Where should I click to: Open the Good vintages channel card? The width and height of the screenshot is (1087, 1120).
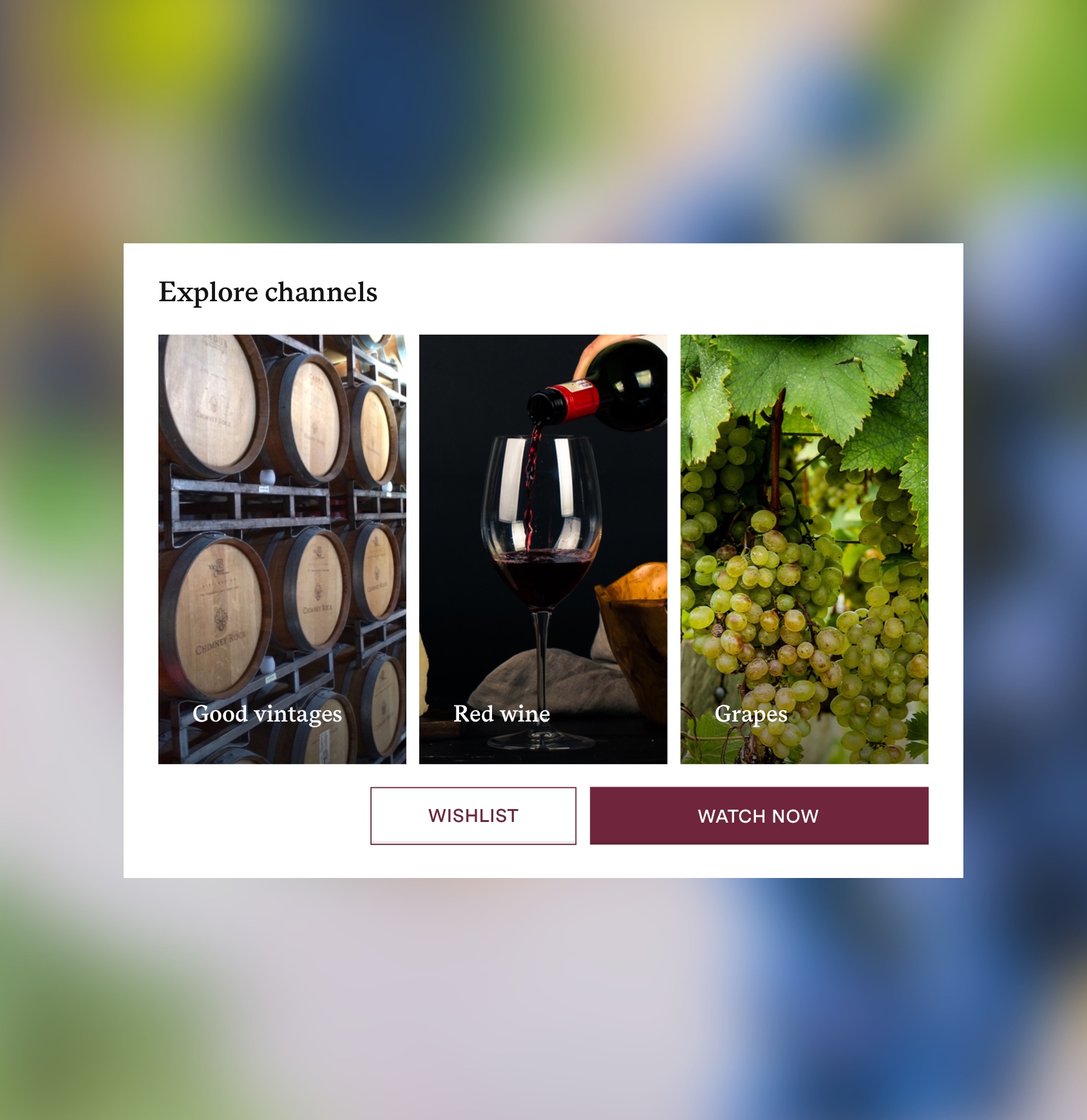tap(282, 549)
